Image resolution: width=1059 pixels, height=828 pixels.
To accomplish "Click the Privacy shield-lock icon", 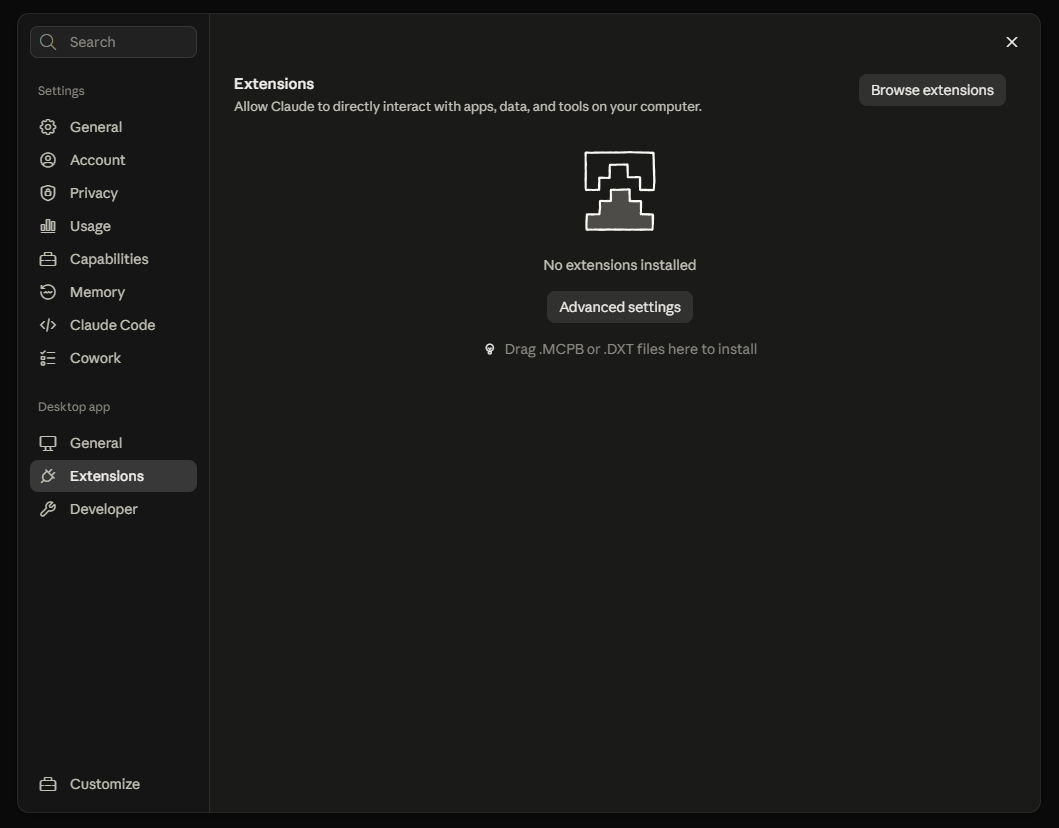I will [x=48, y=193].
